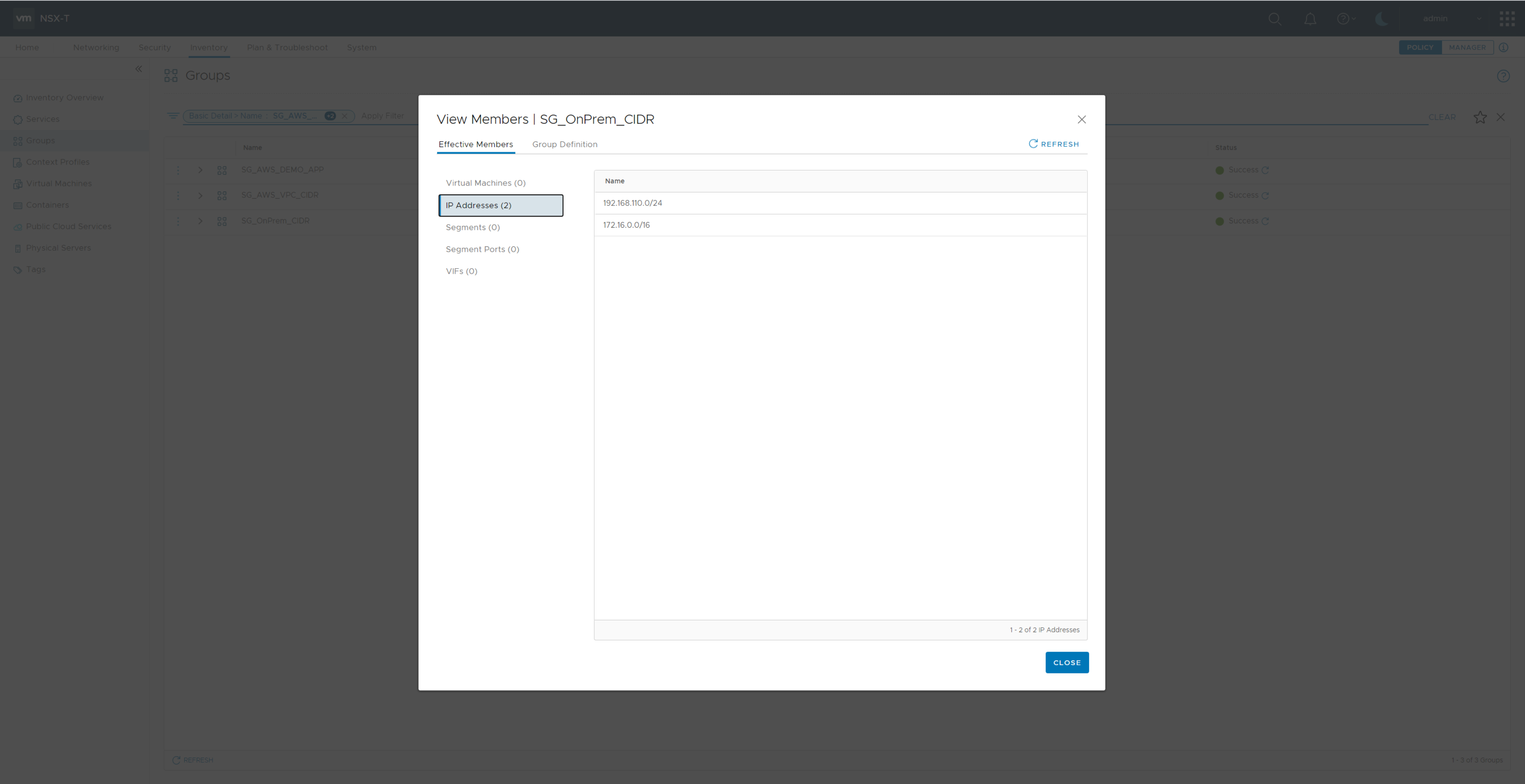Viewport: 1525px width, 784px height.
Task: Open the notifications bell
Action: [x=1310, y=19]
